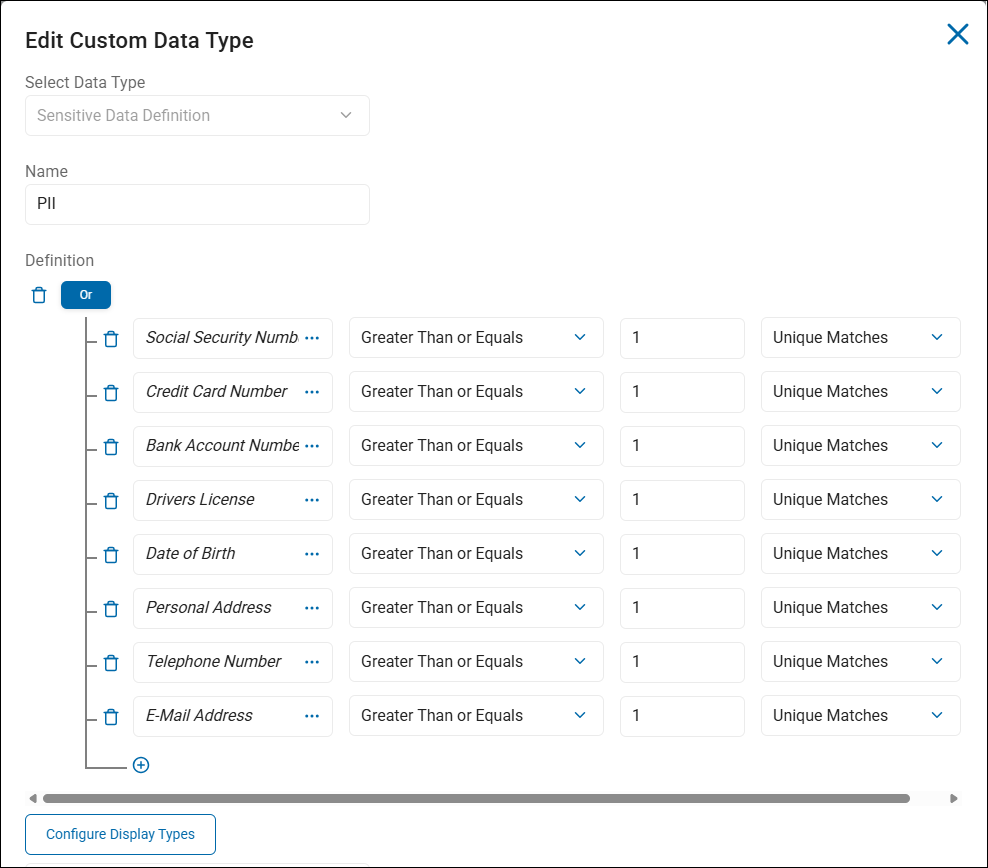Delete the Credit Card Number rule

[x=111, y=392]
